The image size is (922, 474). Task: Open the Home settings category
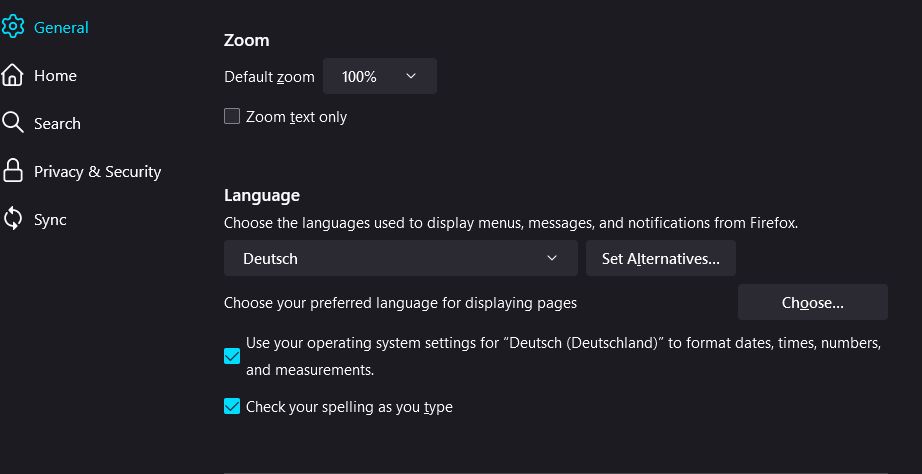coord(55,75)
